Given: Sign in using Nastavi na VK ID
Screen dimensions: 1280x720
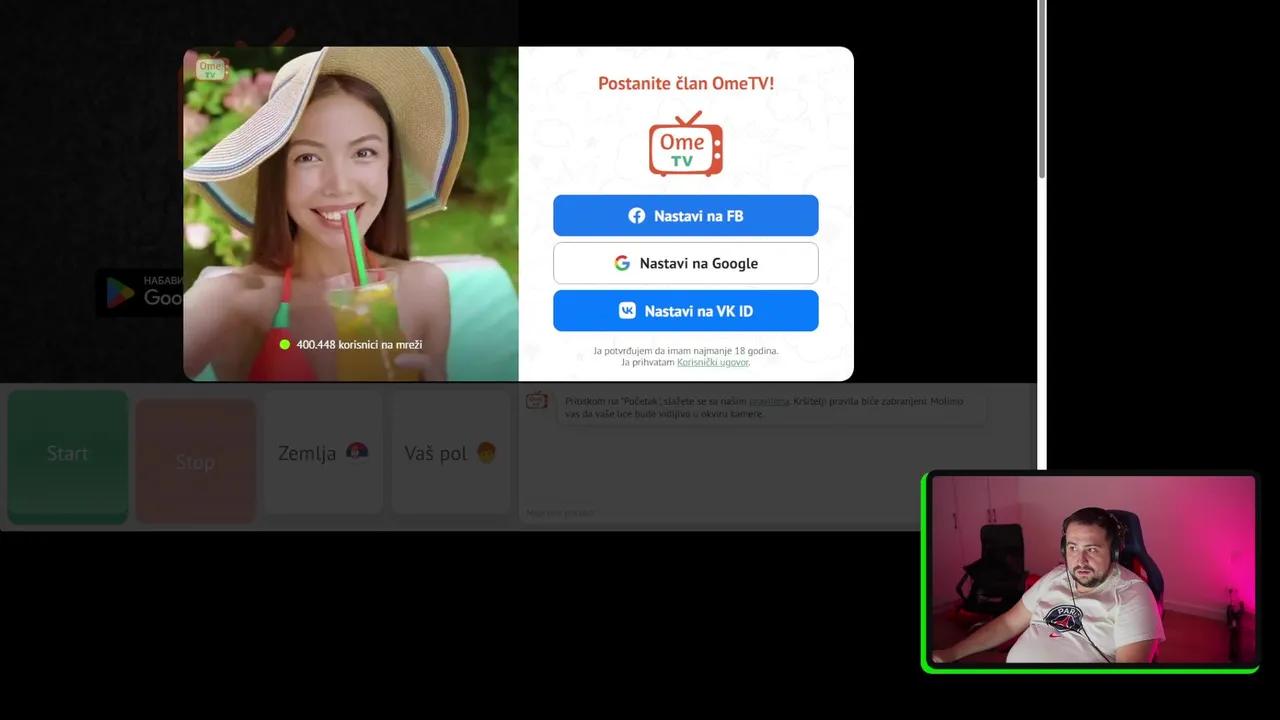Looking at the screenshot, I should pyautogui.click(x=685, y=311).
